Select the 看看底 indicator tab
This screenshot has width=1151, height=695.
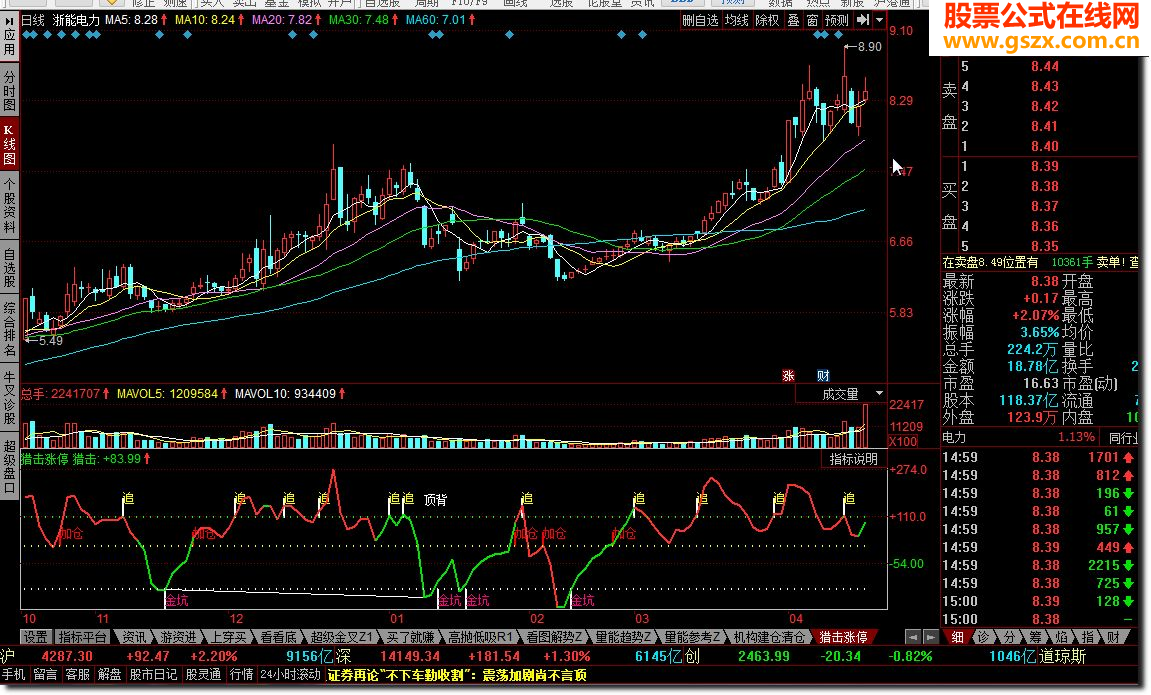278,637
